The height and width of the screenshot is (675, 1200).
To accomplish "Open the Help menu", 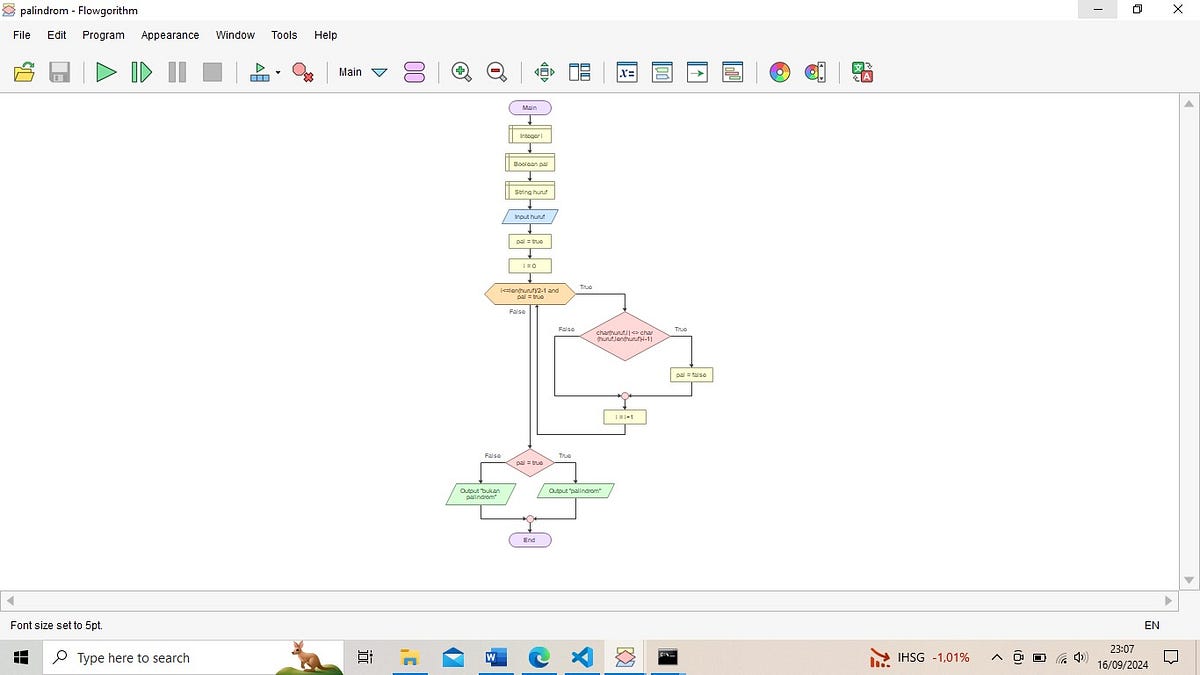I will point(326,34).
